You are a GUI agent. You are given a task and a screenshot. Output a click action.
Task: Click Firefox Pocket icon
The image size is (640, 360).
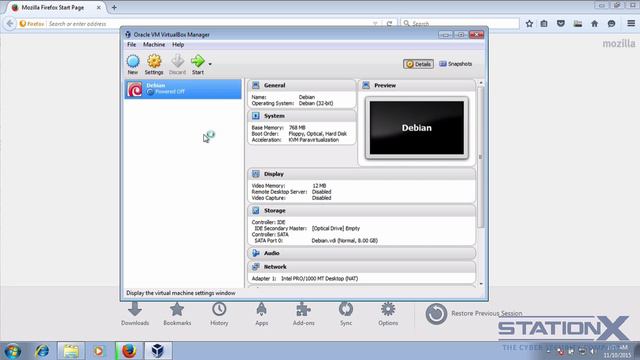coord(561,24)
